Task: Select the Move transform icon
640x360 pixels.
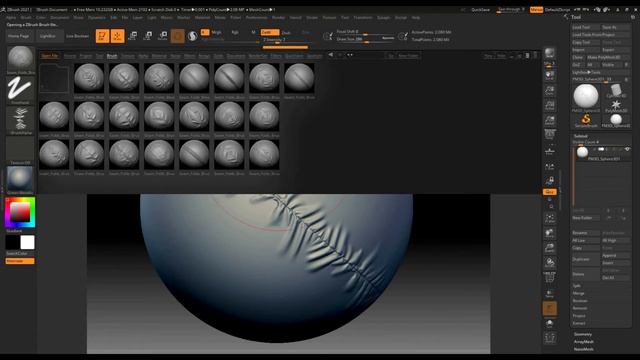Action: tap(133, 36)
